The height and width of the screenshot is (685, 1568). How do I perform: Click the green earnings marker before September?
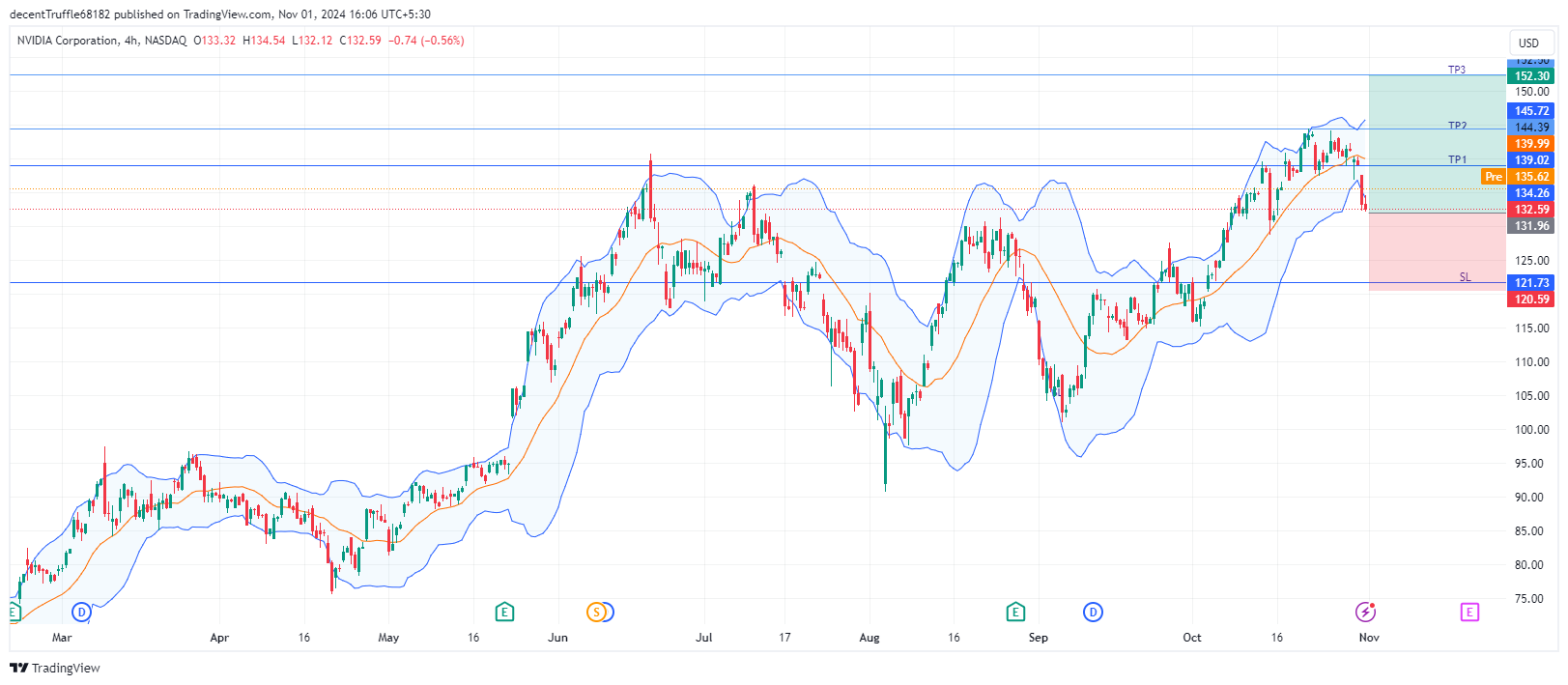(1015, 612)
